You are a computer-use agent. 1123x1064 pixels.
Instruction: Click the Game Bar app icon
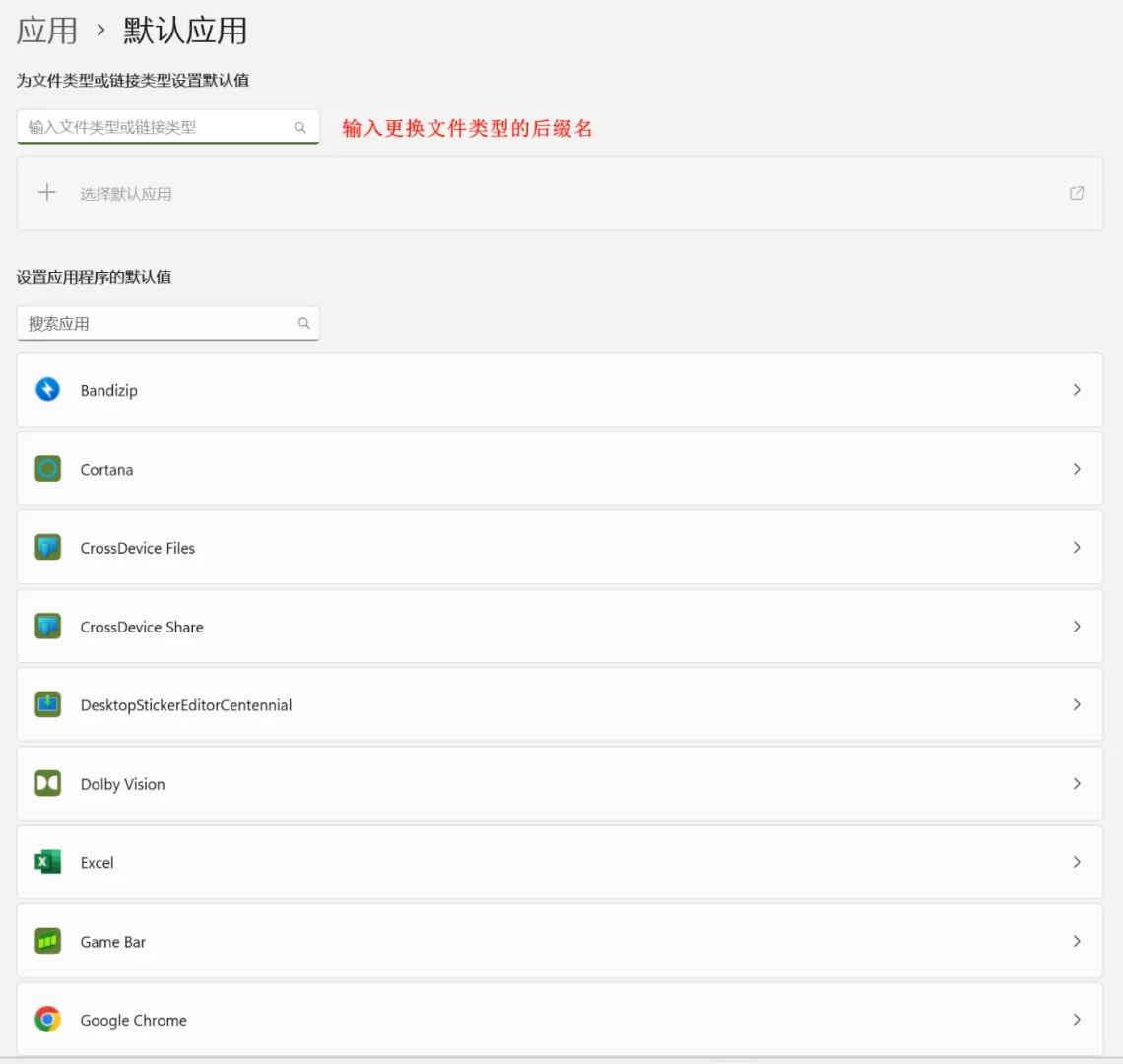(47, 941)
